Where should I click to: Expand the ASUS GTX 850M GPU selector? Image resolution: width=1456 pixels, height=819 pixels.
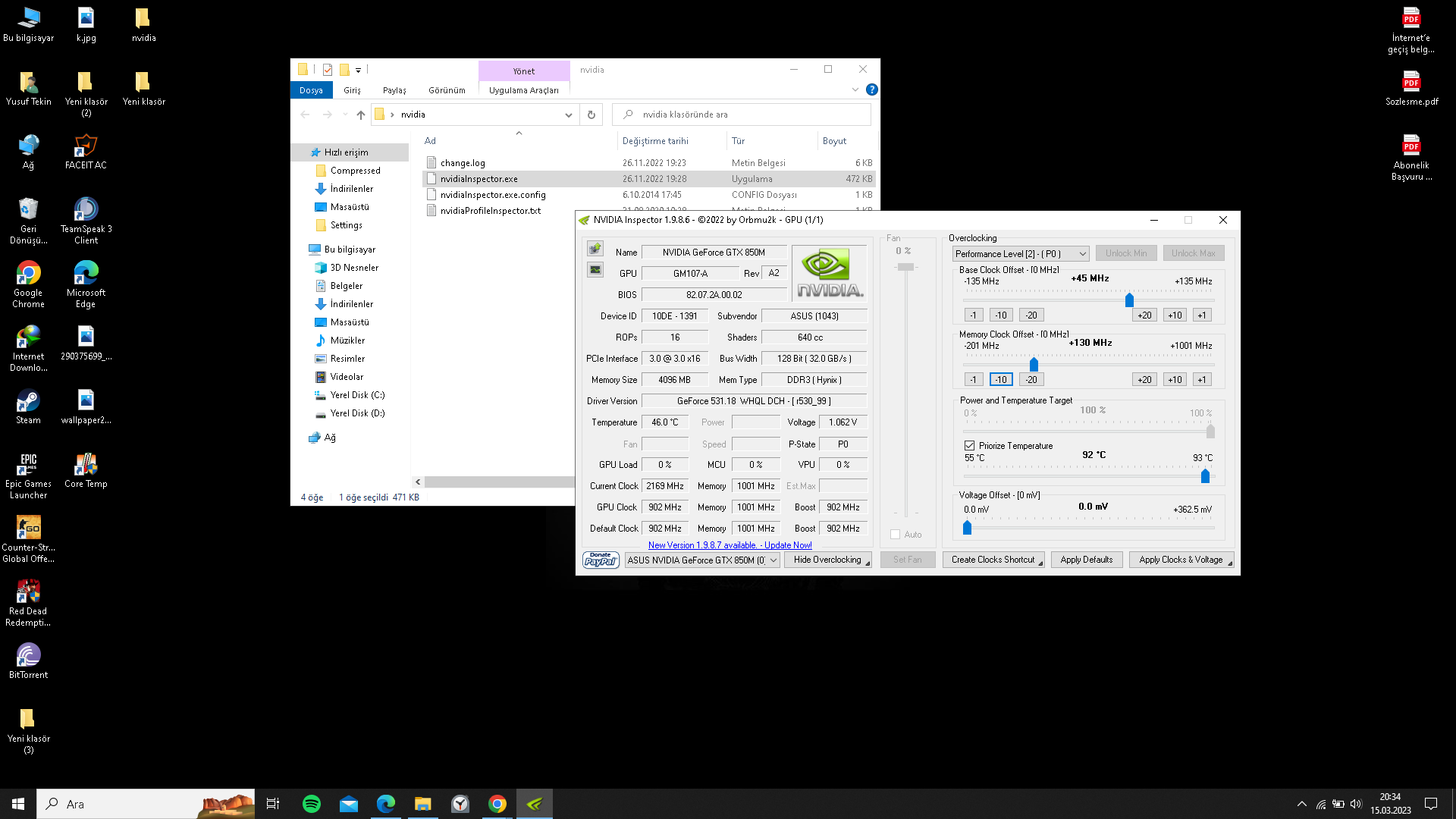(x=702, y=560)
